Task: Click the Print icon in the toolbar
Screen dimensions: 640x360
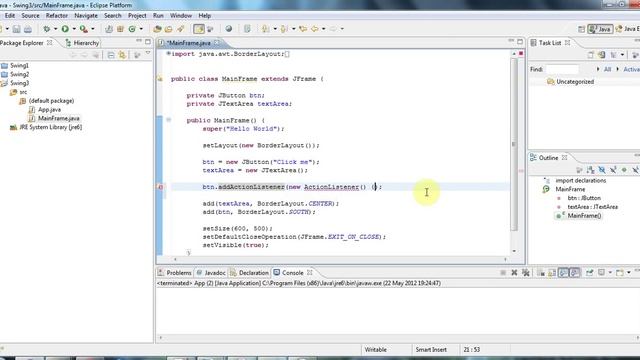Action: (28, 29)
